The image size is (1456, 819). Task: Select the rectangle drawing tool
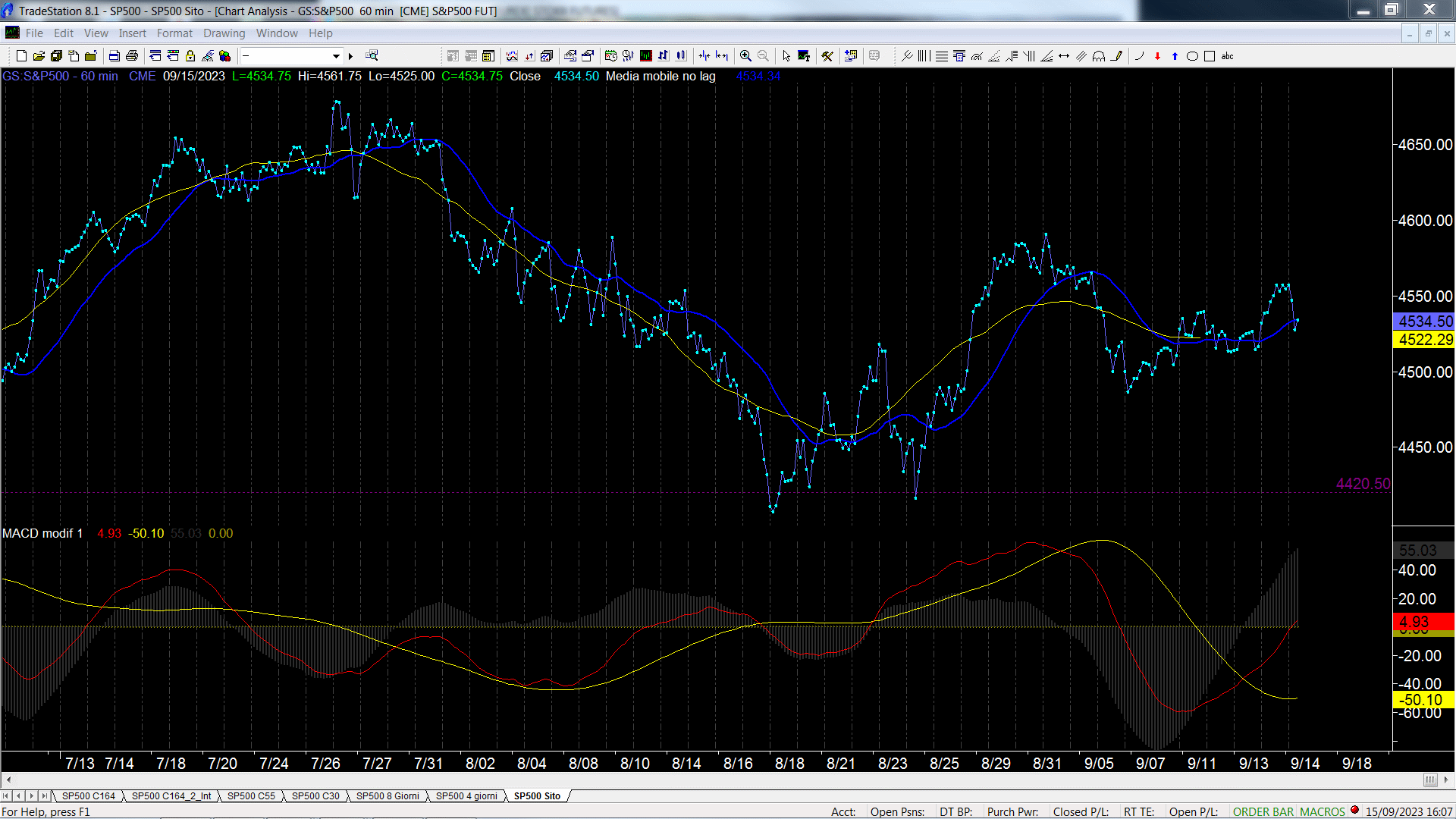tap(1210, 56)
